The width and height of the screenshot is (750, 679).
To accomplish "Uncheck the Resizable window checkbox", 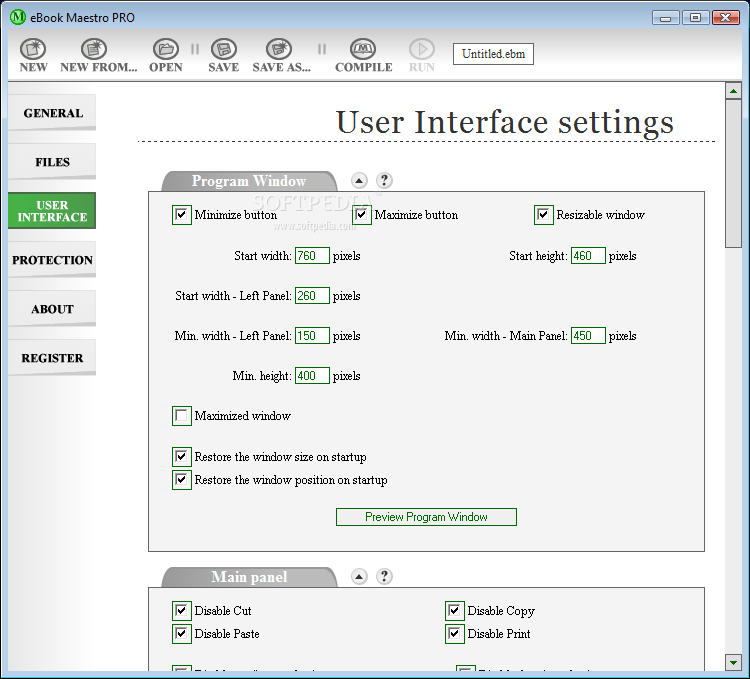I will coord(543,215).
